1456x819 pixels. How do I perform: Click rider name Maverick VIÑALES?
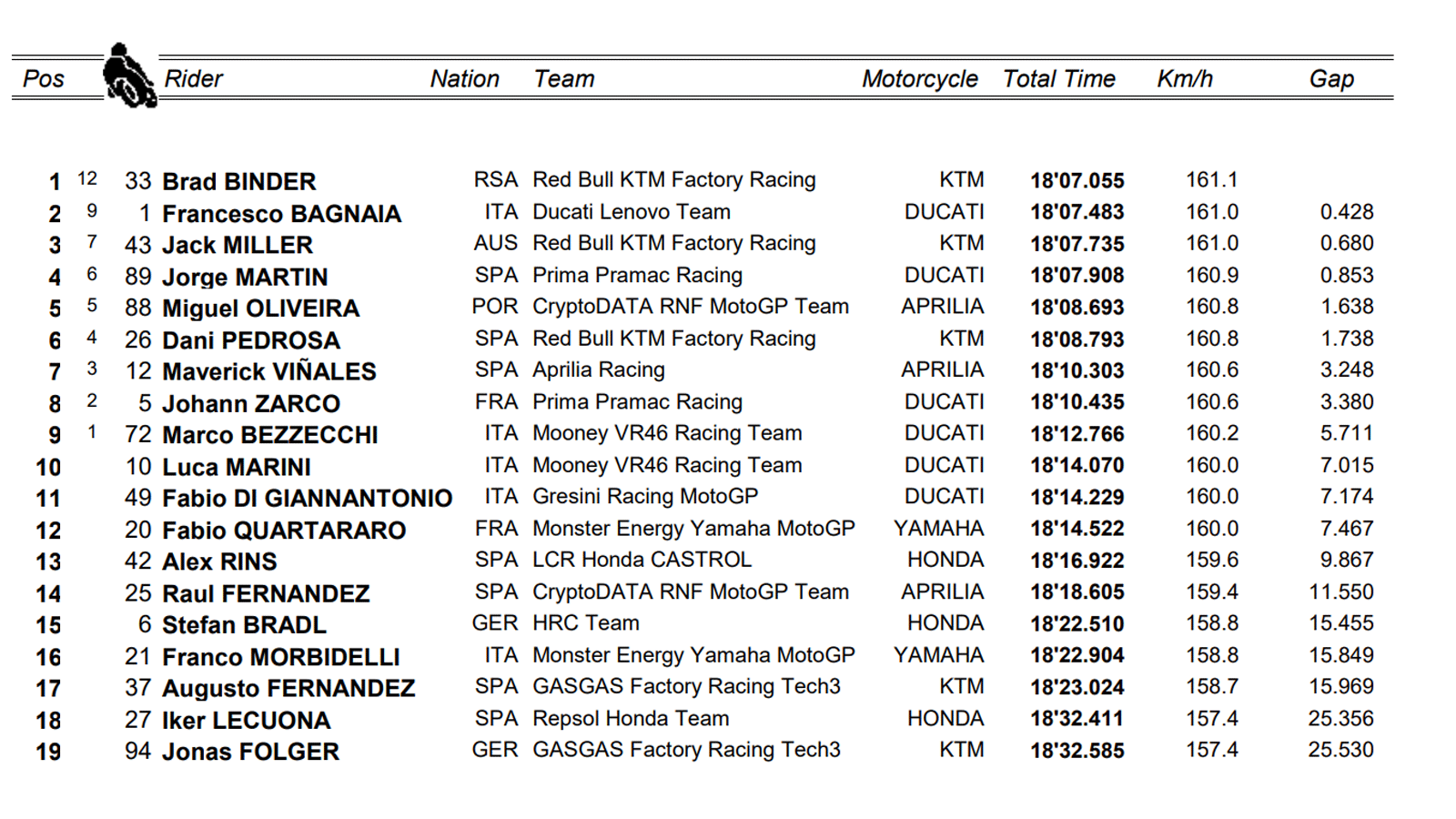tap(269, 371)
